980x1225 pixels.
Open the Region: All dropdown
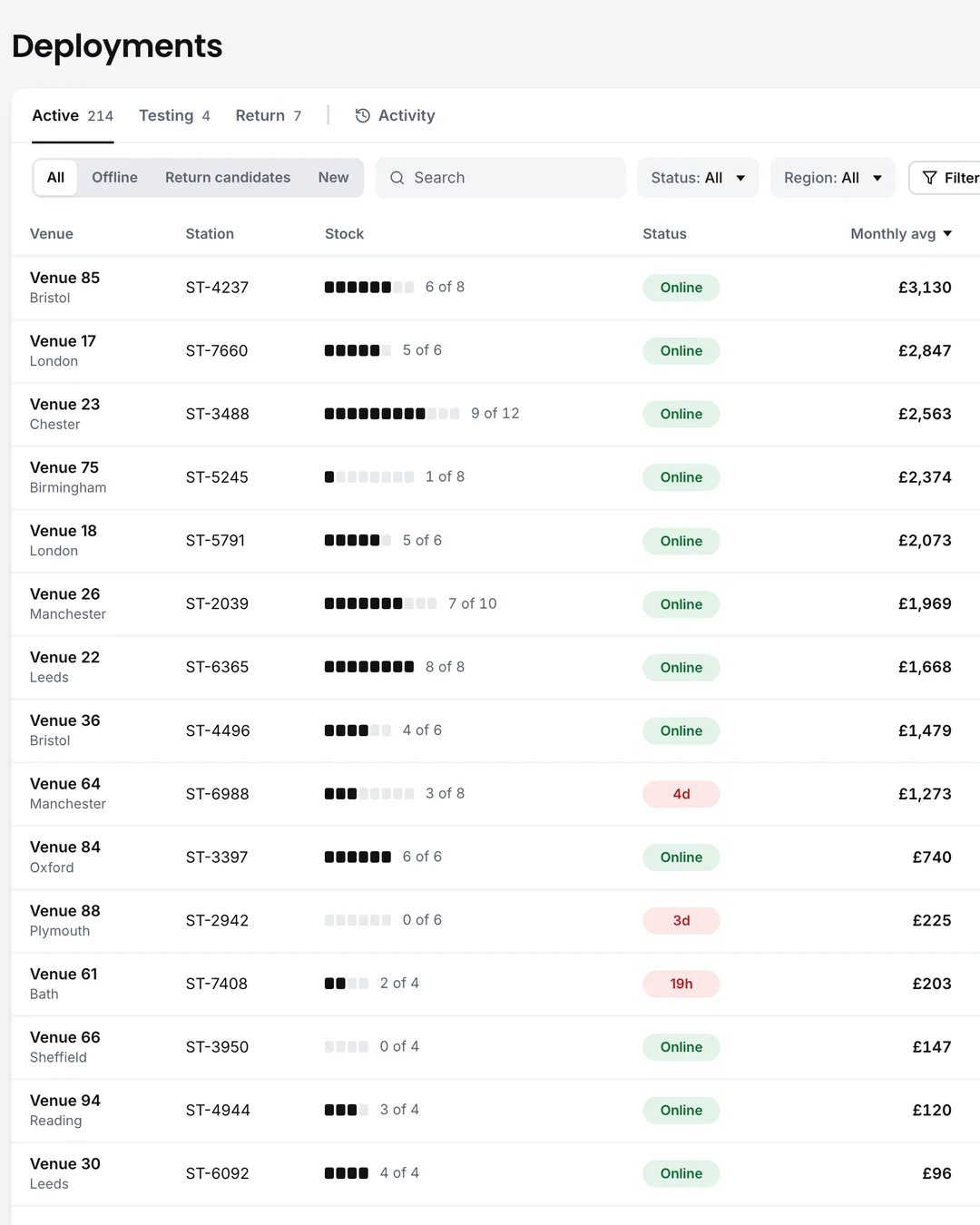click(832, 178)
